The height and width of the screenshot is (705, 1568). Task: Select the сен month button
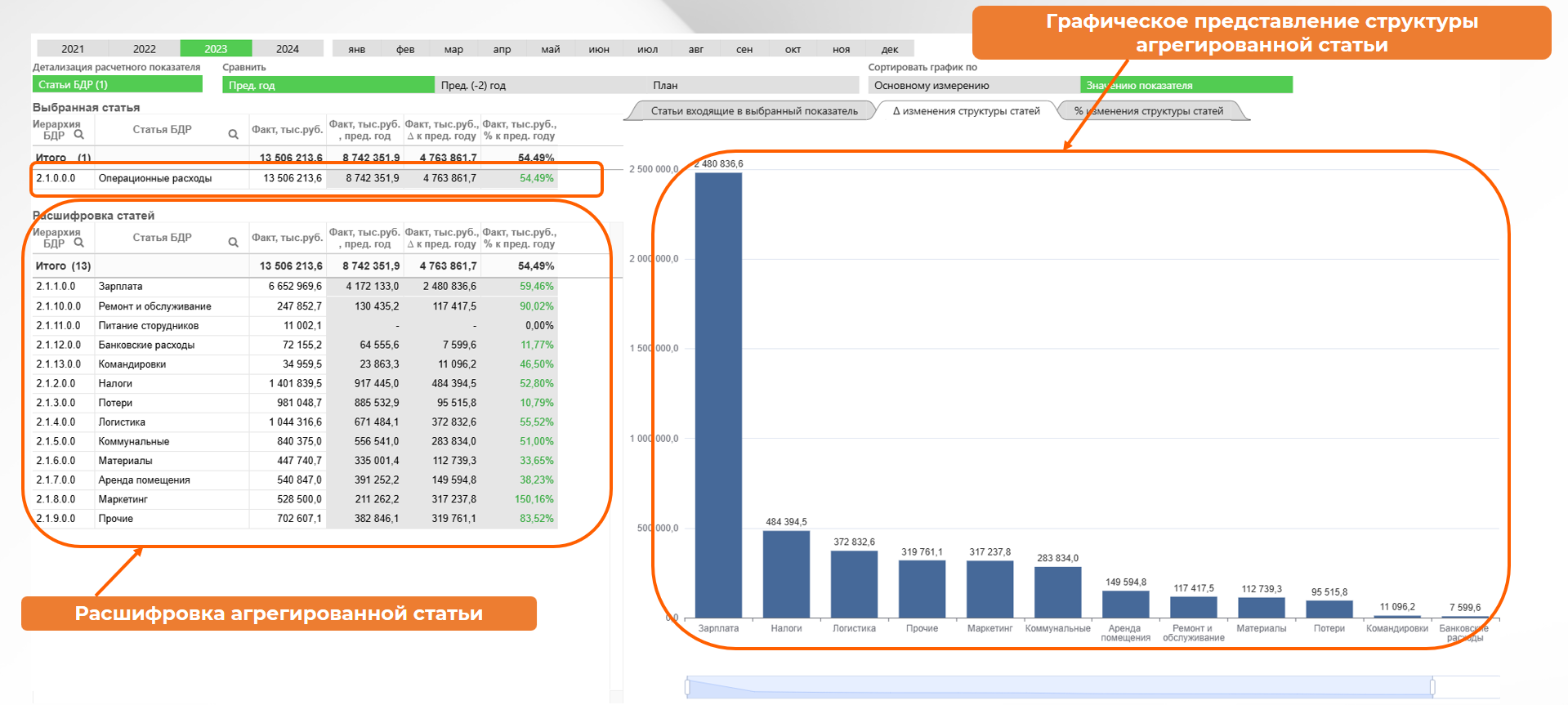(x=744, y=49)
